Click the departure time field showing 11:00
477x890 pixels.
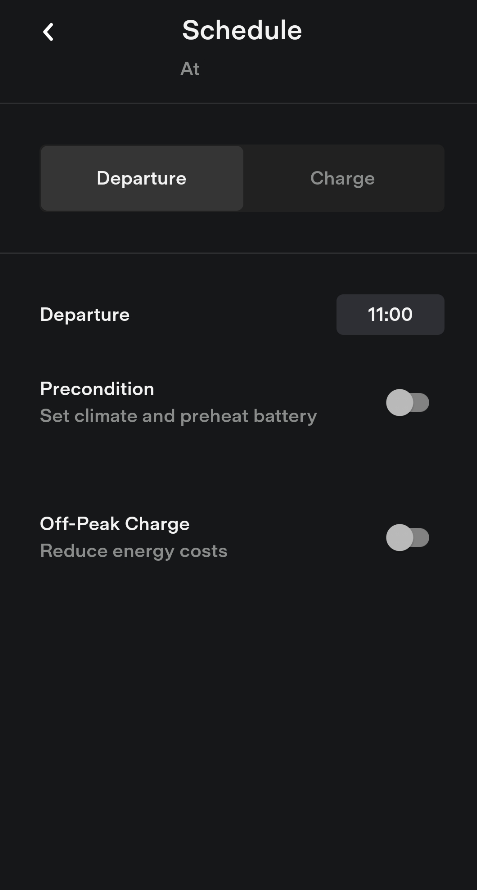tap(390, 314)
